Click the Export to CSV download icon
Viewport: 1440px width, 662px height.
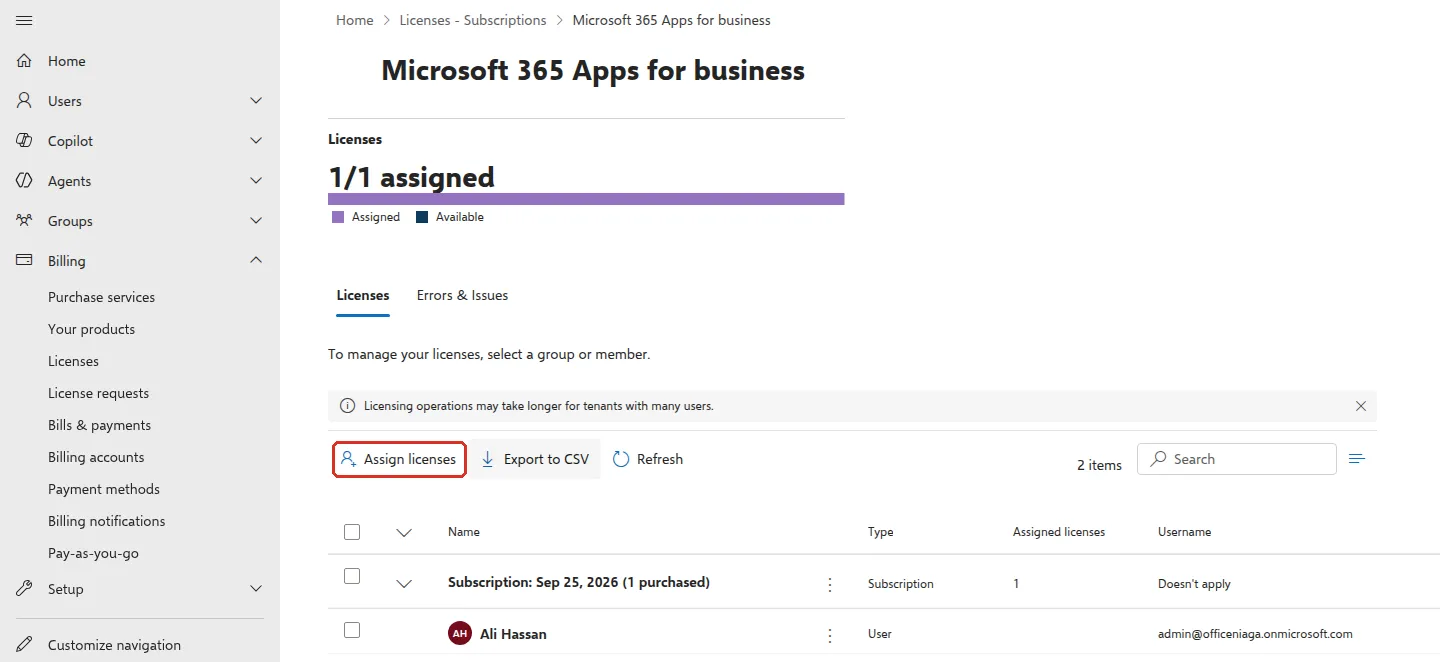pos(488,459)
